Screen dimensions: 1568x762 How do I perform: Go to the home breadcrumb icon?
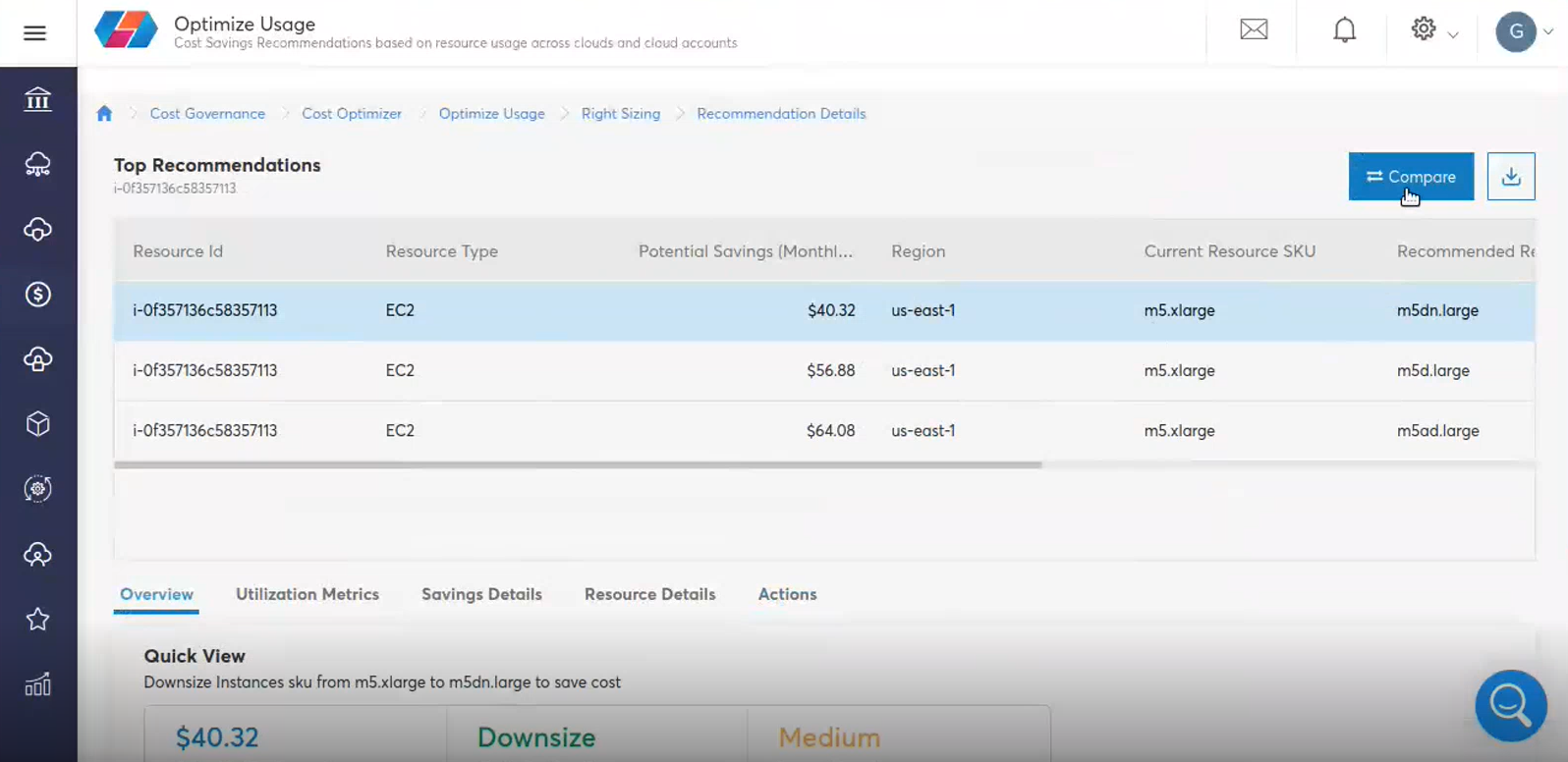104,114
